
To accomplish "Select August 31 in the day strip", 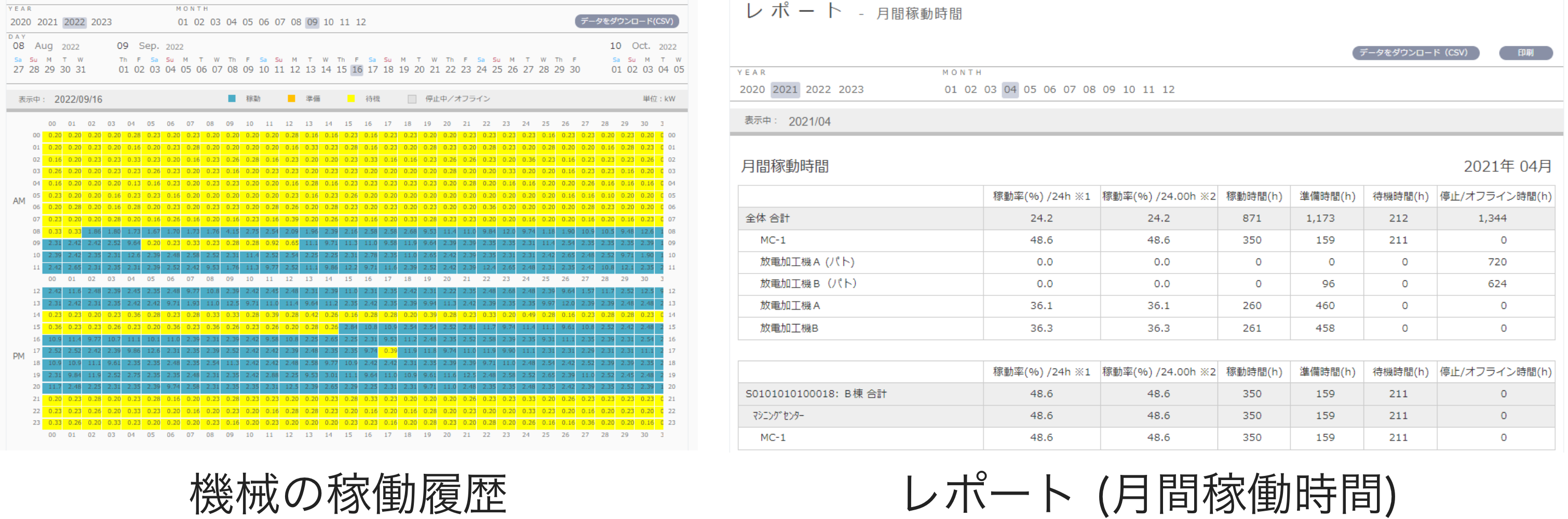I will pyautogui.click(x=80, y=70).
